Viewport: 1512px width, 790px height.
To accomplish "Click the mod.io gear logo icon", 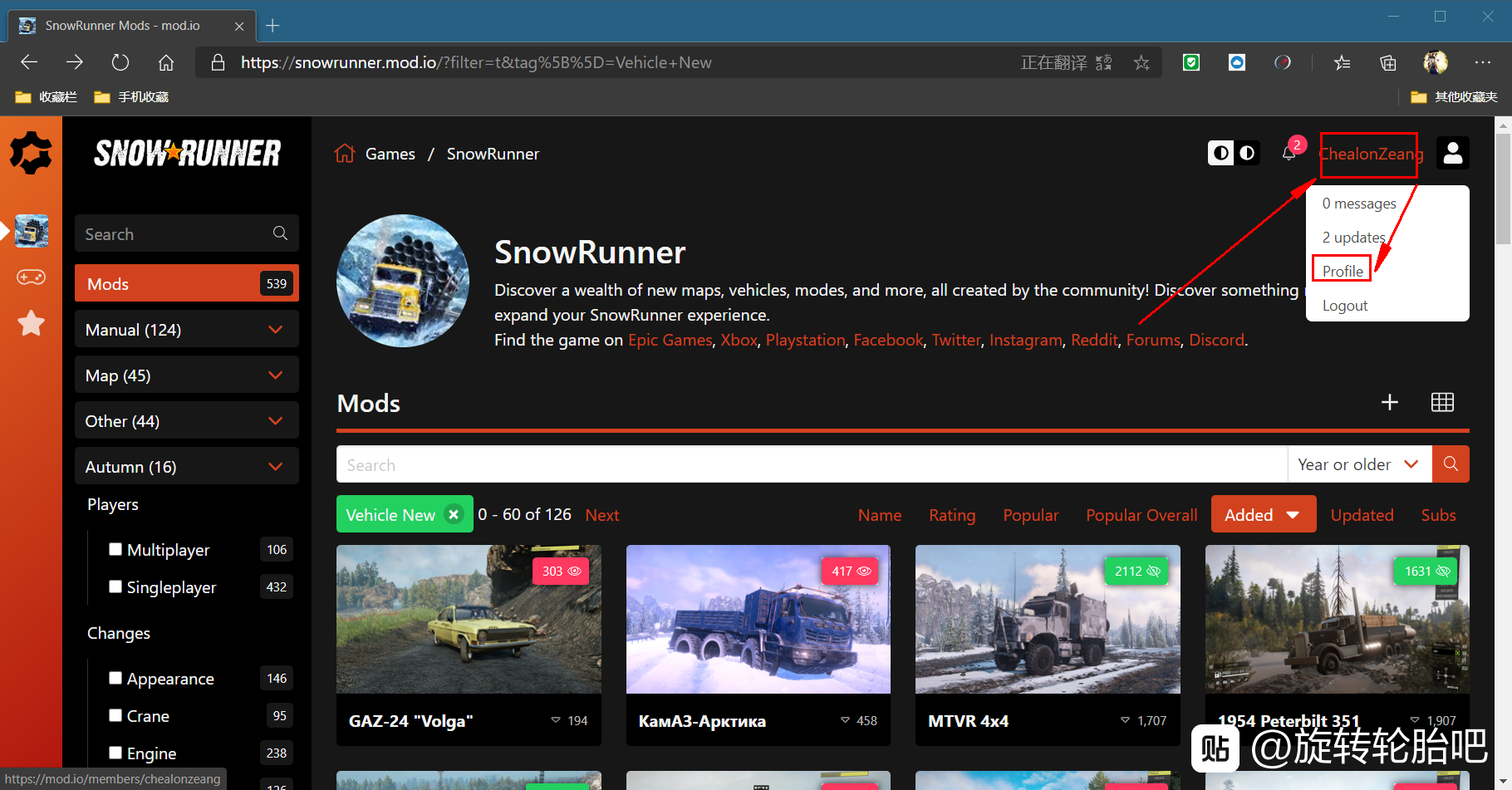I will 31,153.
